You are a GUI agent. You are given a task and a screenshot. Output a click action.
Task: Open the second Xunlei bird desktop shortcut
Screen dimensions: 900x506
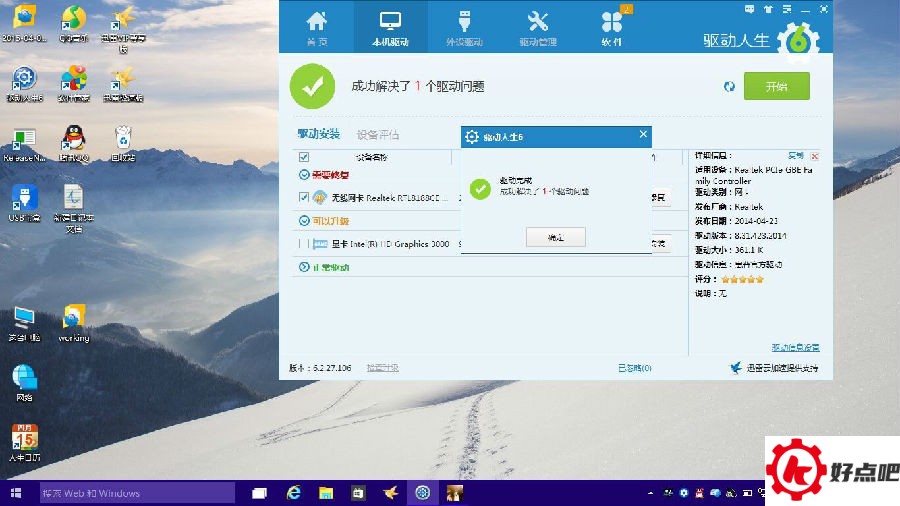click(123, 77)
